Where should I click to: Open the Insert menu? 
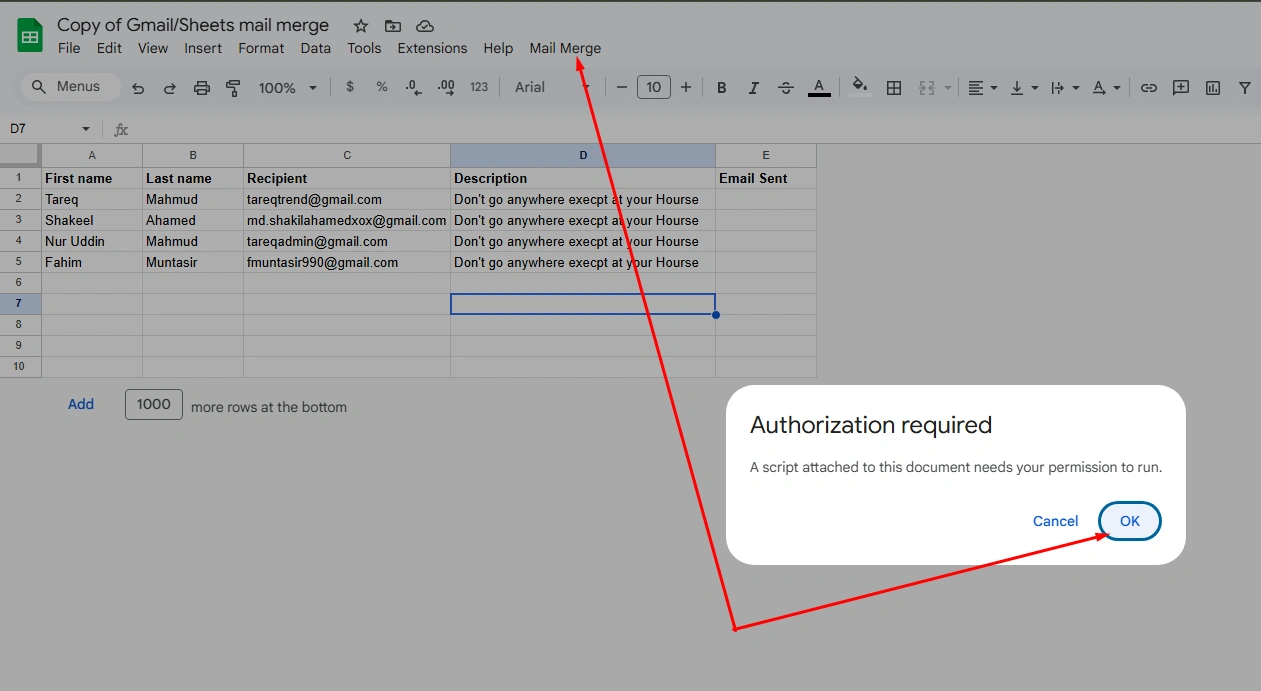tap(203, 48)
